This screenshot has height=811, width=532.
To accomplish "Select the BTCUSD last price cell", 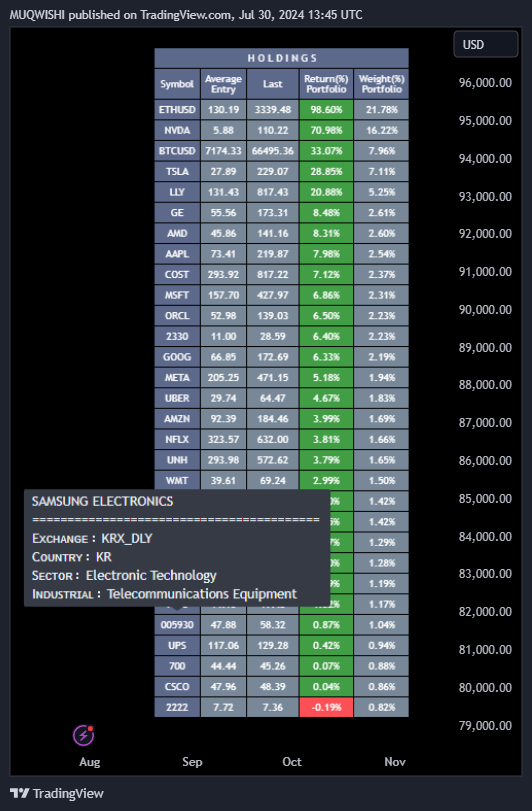I will pos(272,151).
